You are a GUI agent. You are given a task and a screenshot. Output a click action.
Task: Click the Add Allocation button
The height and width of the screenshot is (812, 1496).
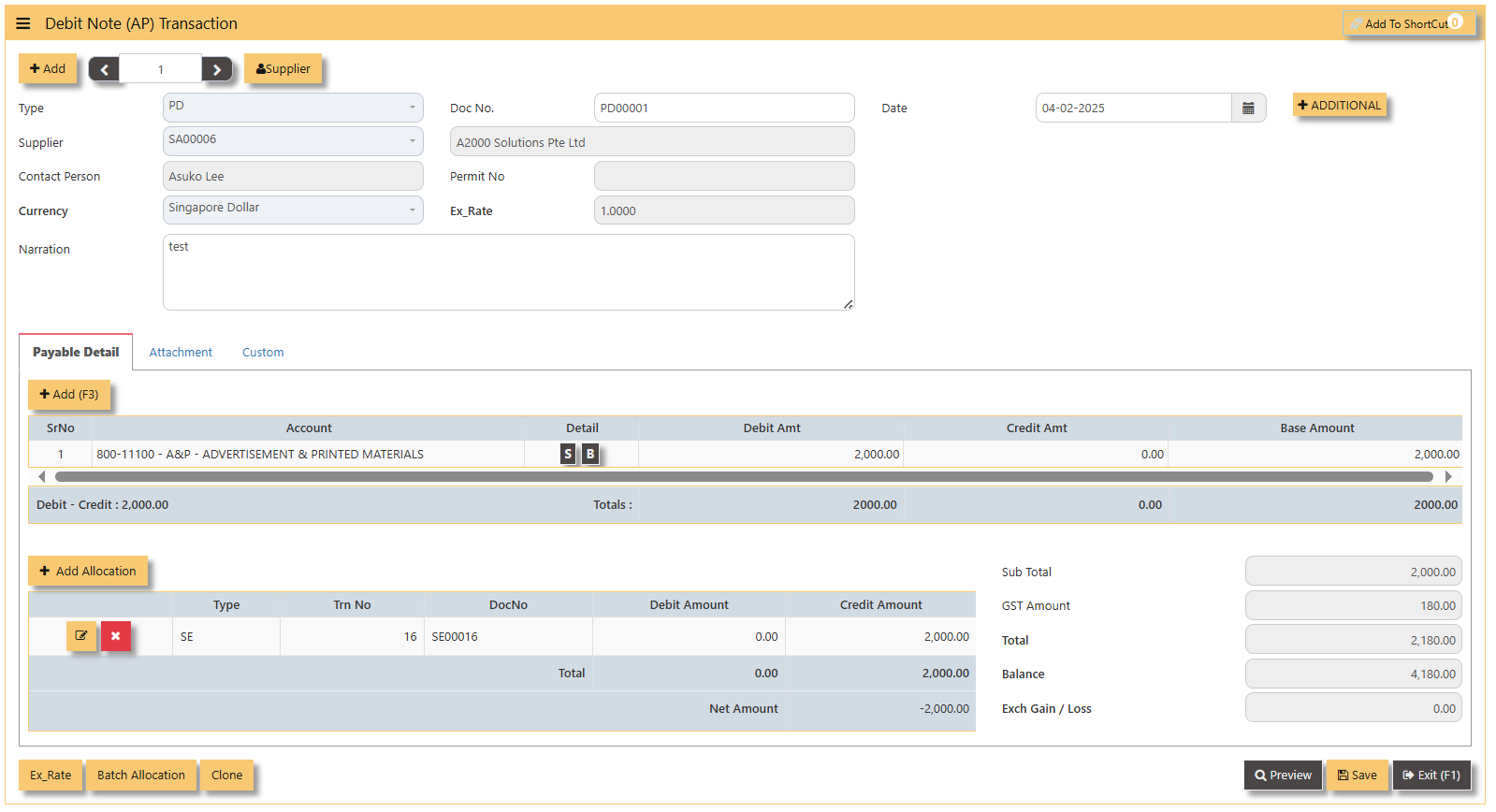tap(88, 571)
